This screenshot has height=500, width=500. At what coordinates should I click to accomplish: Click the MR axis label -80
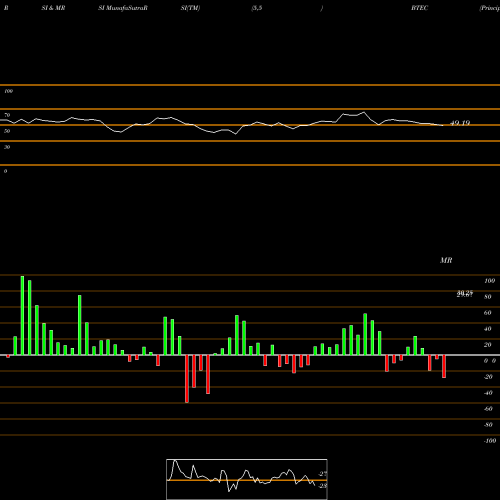tap(488, 425)
